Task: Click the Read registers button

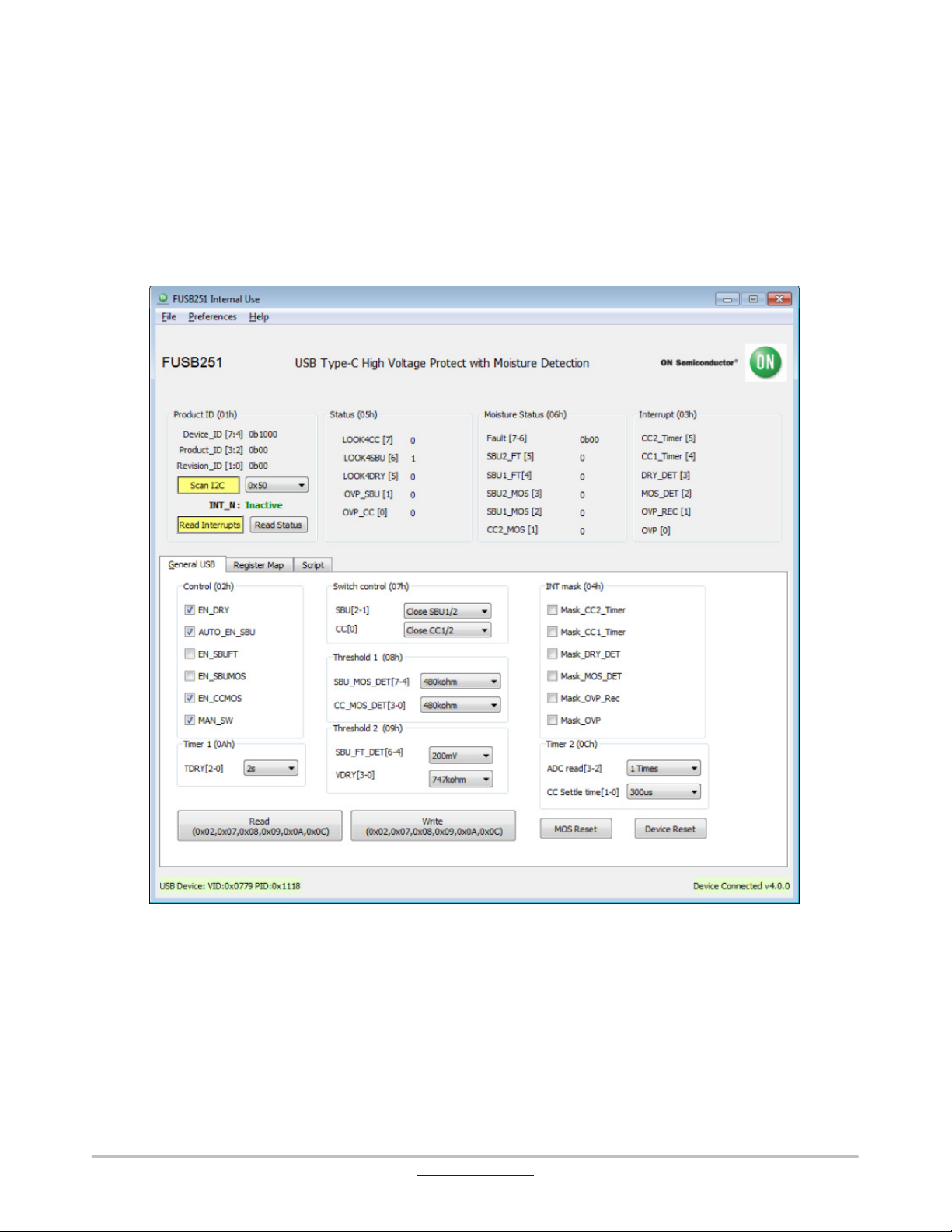Action: (x=260, y=826)
